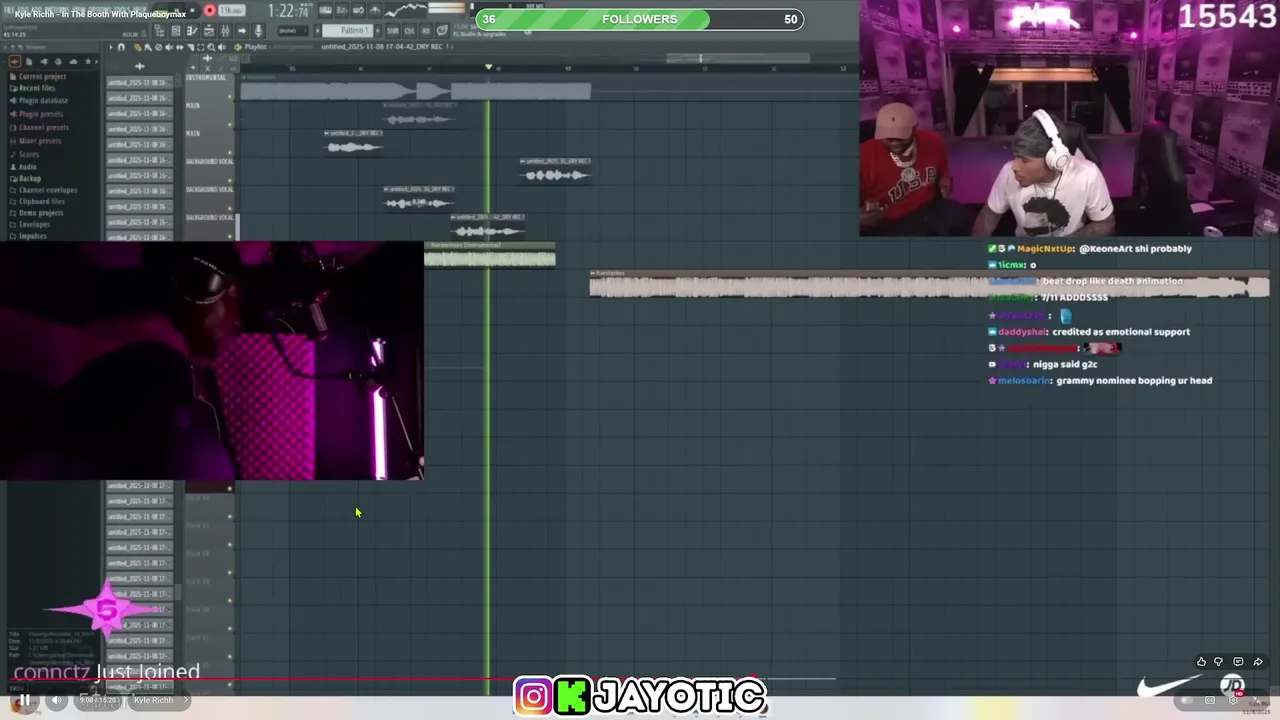Expand Demo projects folder

click(37, 213)
